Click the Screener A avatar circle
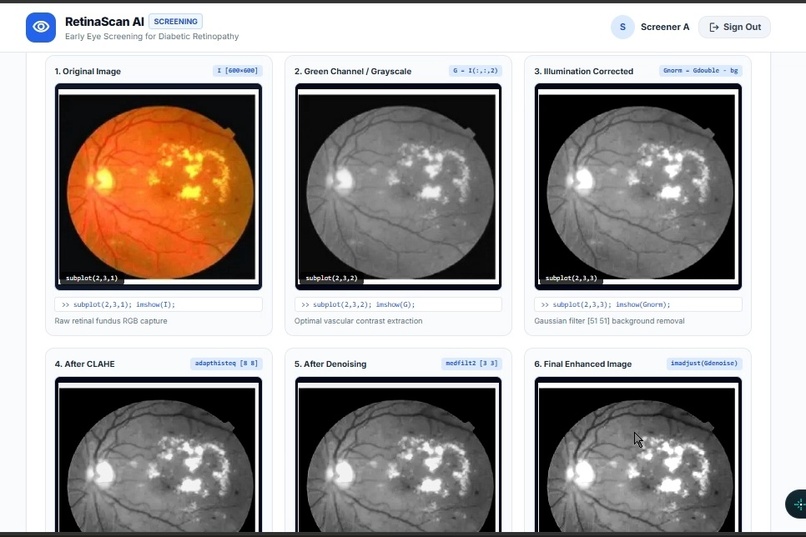Viewport: 806px width, 537px height. tap(622, 27)
